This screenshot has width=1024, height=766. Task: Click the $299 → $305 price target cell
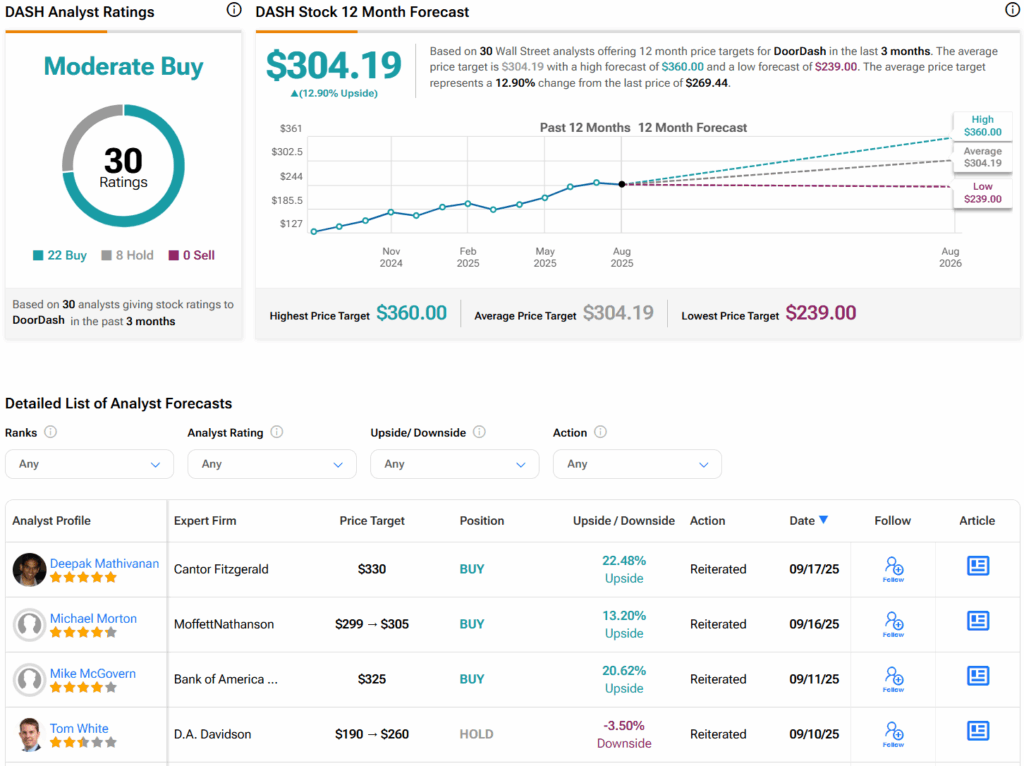point(372,624)
